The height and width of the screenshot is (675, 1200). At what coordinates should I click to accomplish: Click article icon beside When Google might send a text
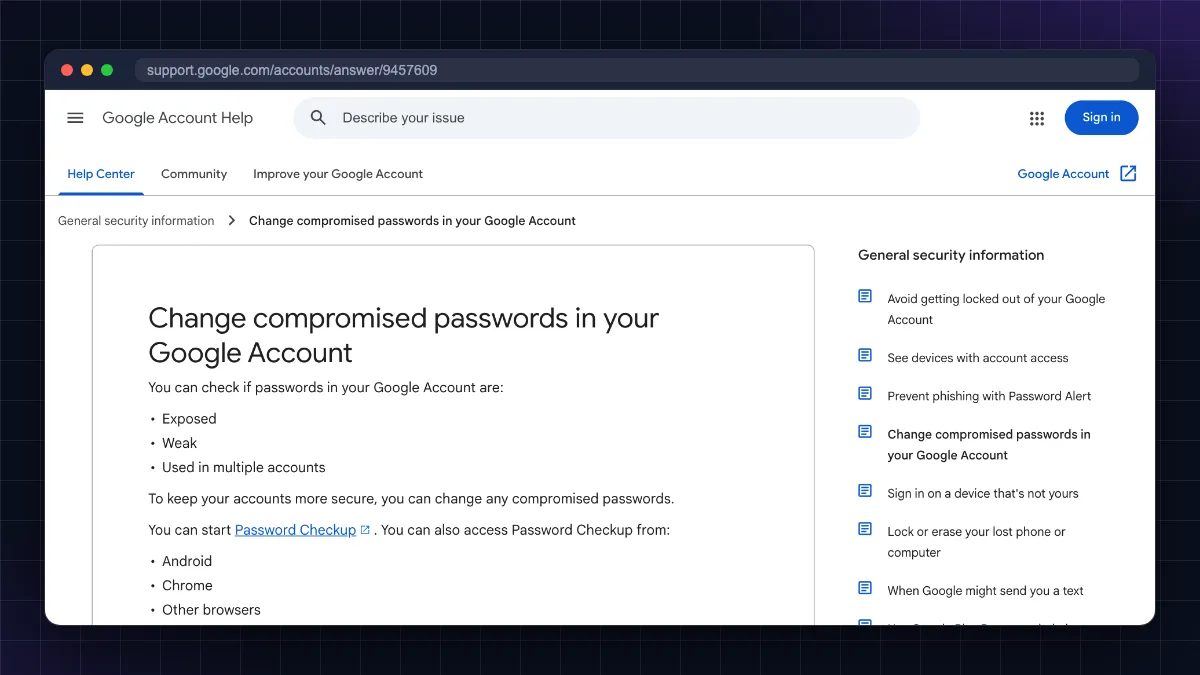tap(865, 587)
